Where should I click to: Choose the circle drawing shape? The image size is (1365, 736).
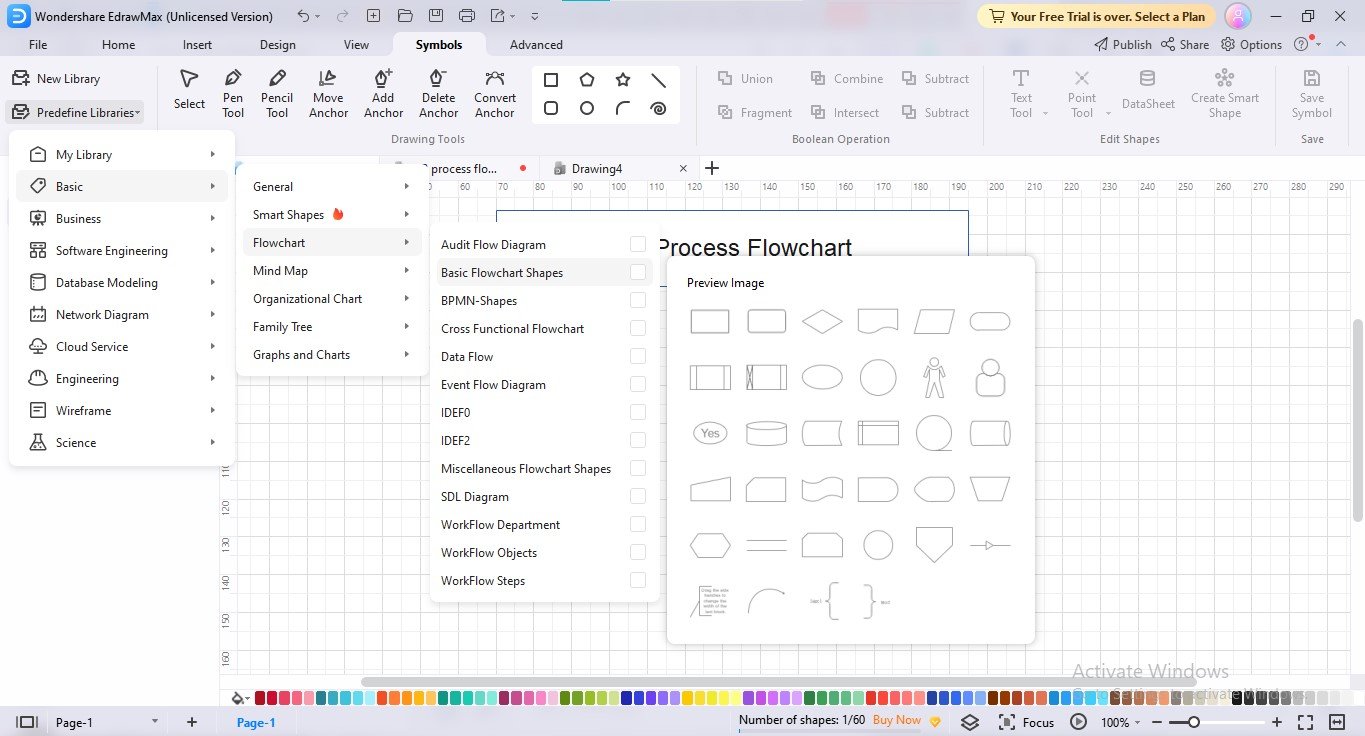(x=587, y=108)
